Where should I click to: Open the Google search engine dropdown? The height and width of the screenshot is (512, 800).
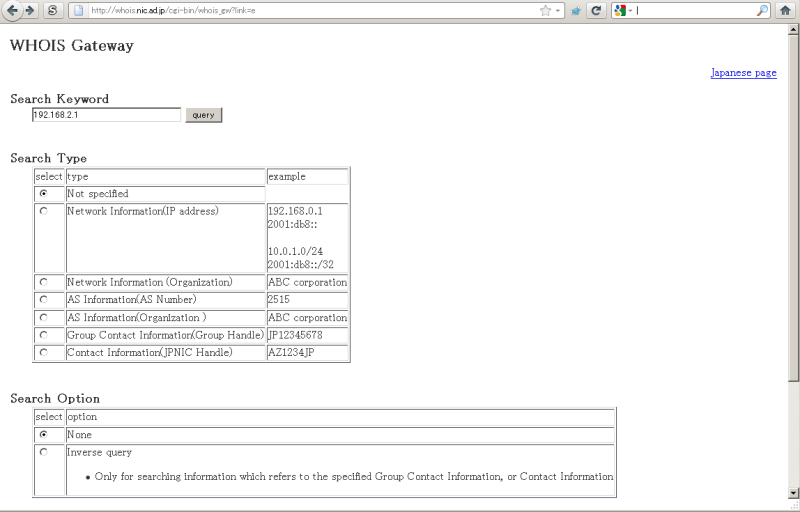[x=624, y=10]
